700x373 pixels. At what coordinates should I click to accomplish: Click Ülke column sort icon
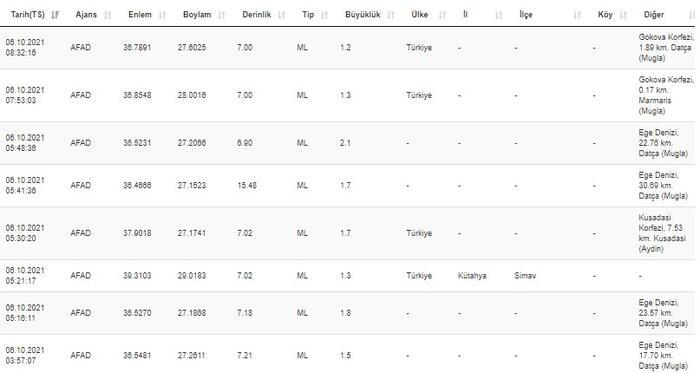(x=442, y=15)
